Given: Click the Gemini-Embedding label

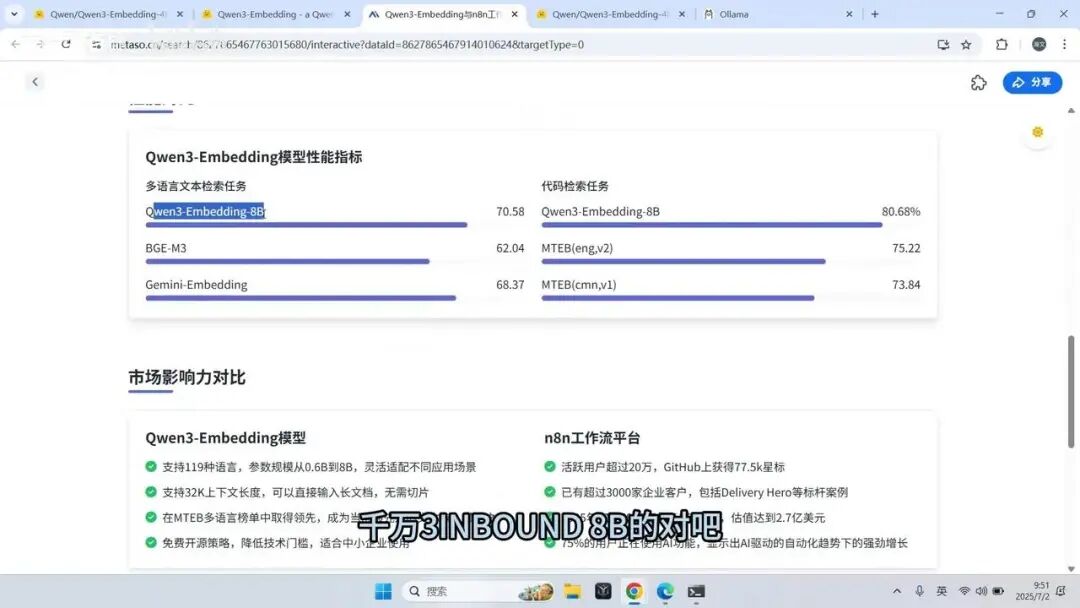Looking at the screenshot, I should (x=196, y=284).
